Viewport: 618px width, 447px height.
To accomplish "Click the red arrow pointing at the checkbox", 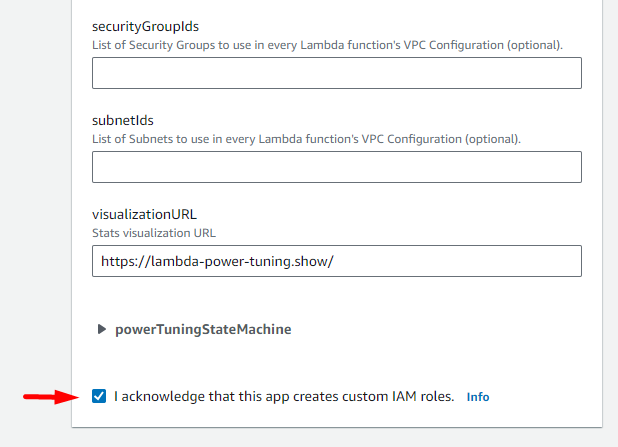I will [x=51, y=397].
